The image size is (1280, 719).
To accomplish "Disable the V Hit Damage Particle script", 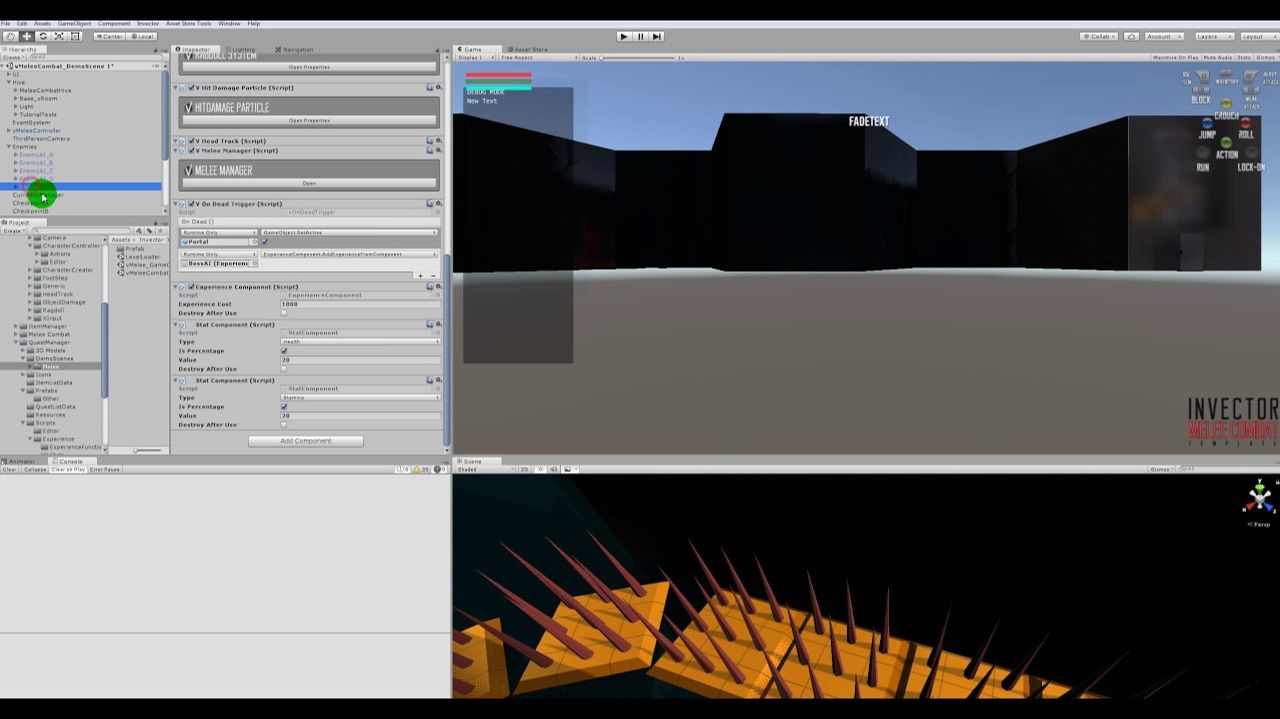I will (x=191, y=88).
